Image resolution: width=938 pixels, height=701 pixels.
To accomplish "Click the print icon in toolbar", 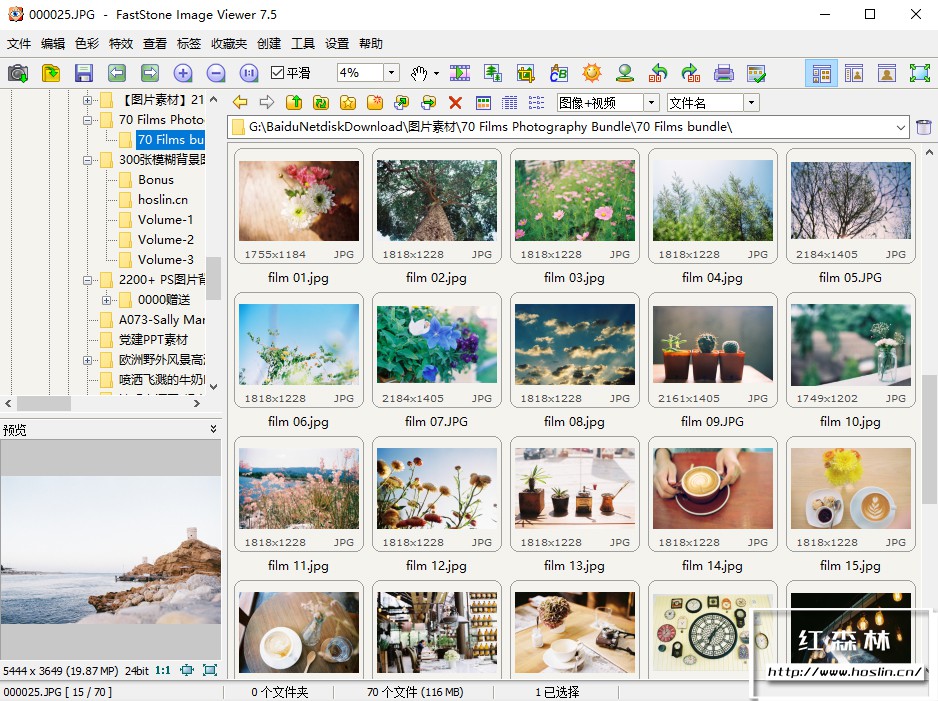I will tap(724, 73).
